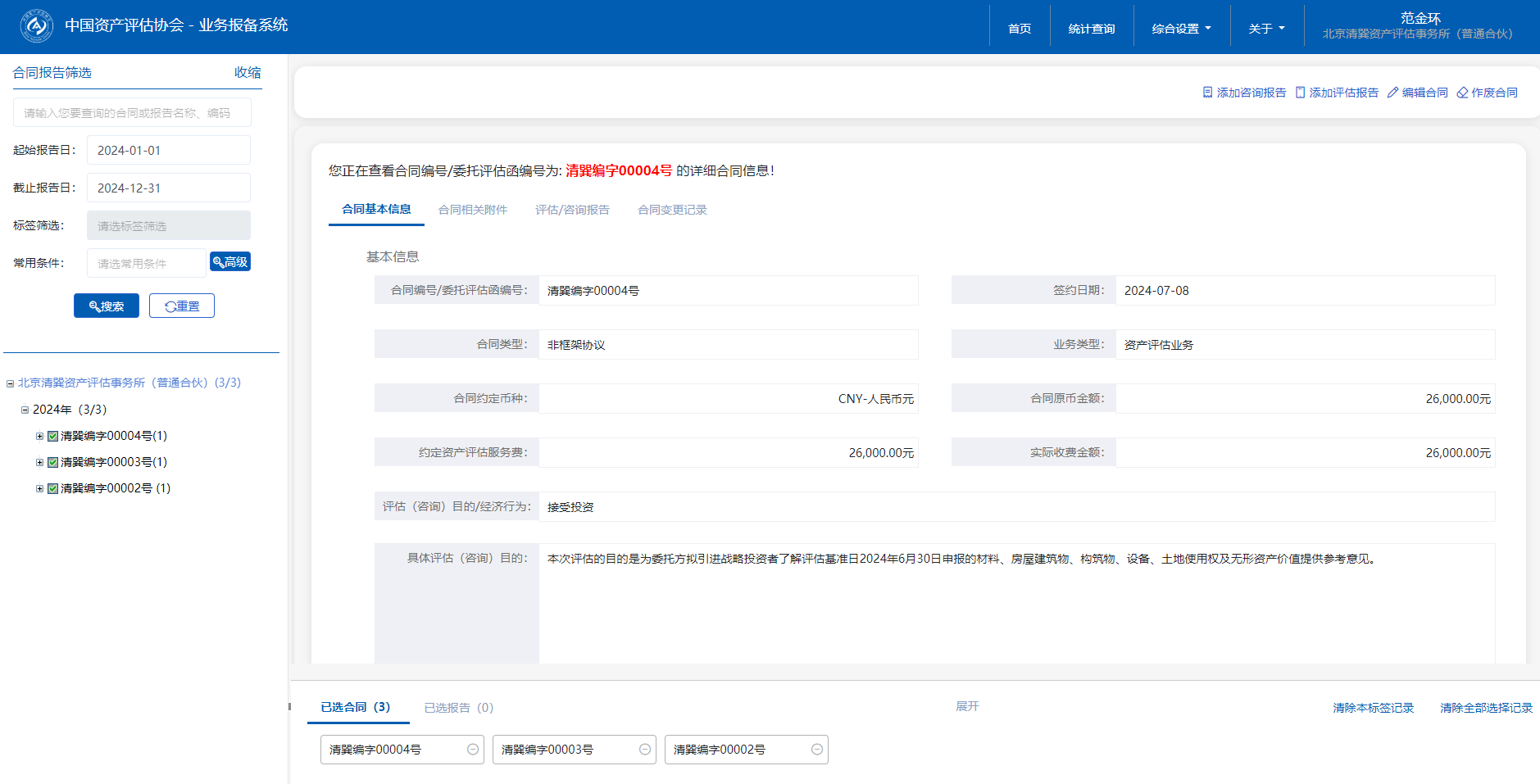Screen dimensions: 1540x784
Task: Click the association logo icon in header
Action: coord(36,26)
